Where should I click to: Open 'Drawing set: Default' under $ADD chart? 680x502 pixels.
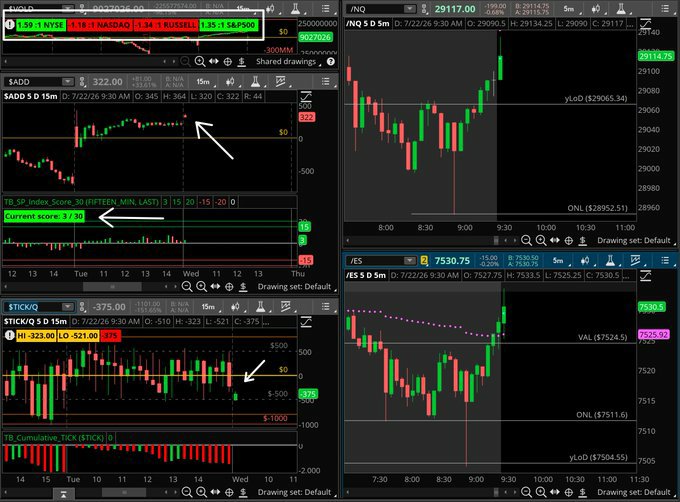click(x=294, y=287)
